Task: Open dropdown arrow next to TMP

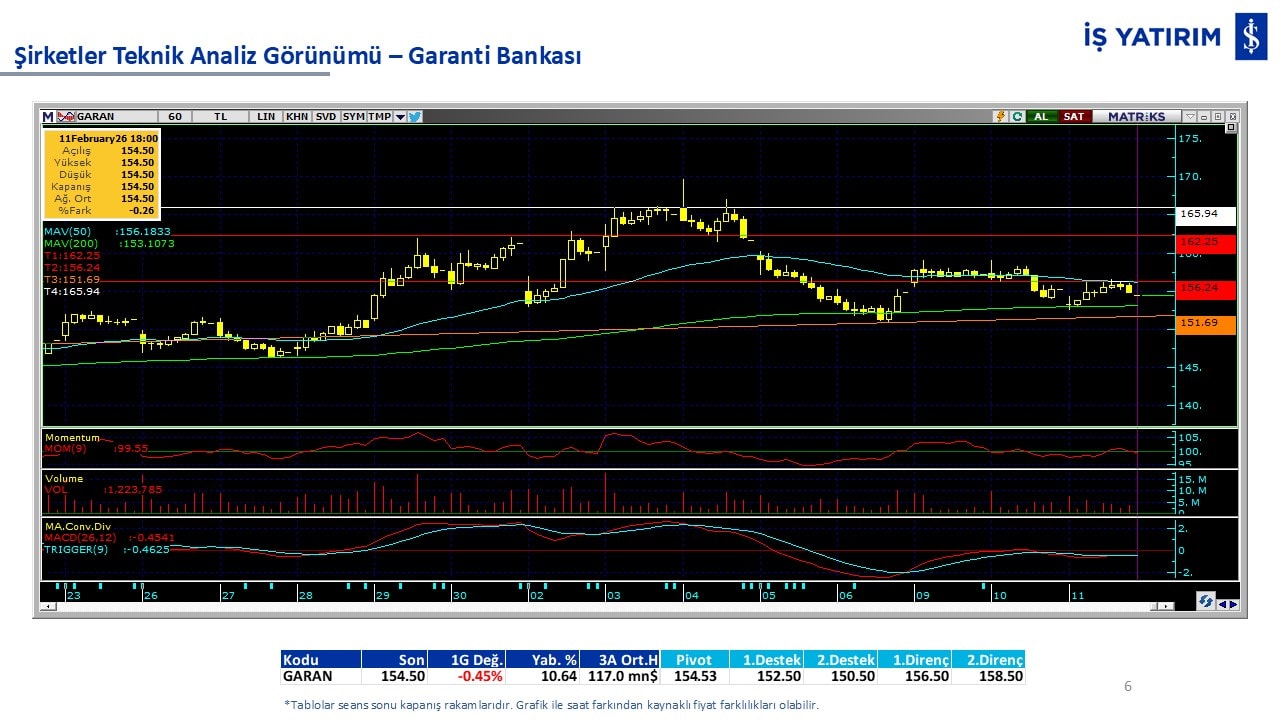Action: coord(400,117)
